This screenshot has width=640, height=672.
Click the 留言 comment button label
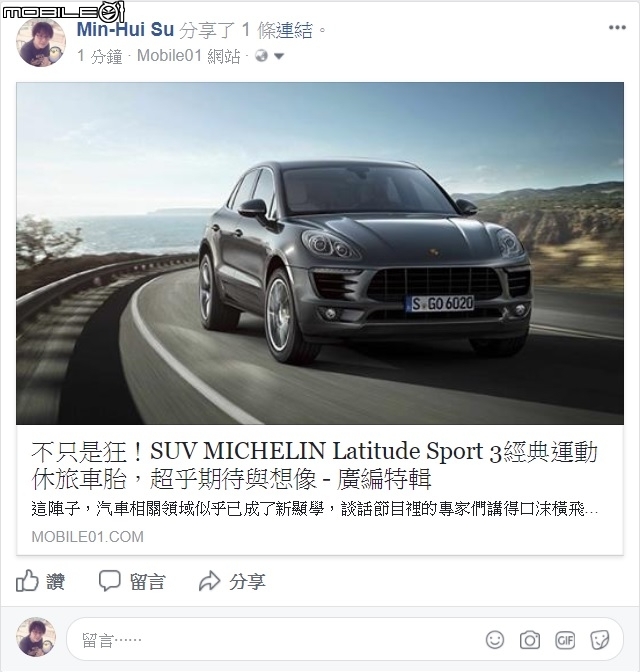147,582
